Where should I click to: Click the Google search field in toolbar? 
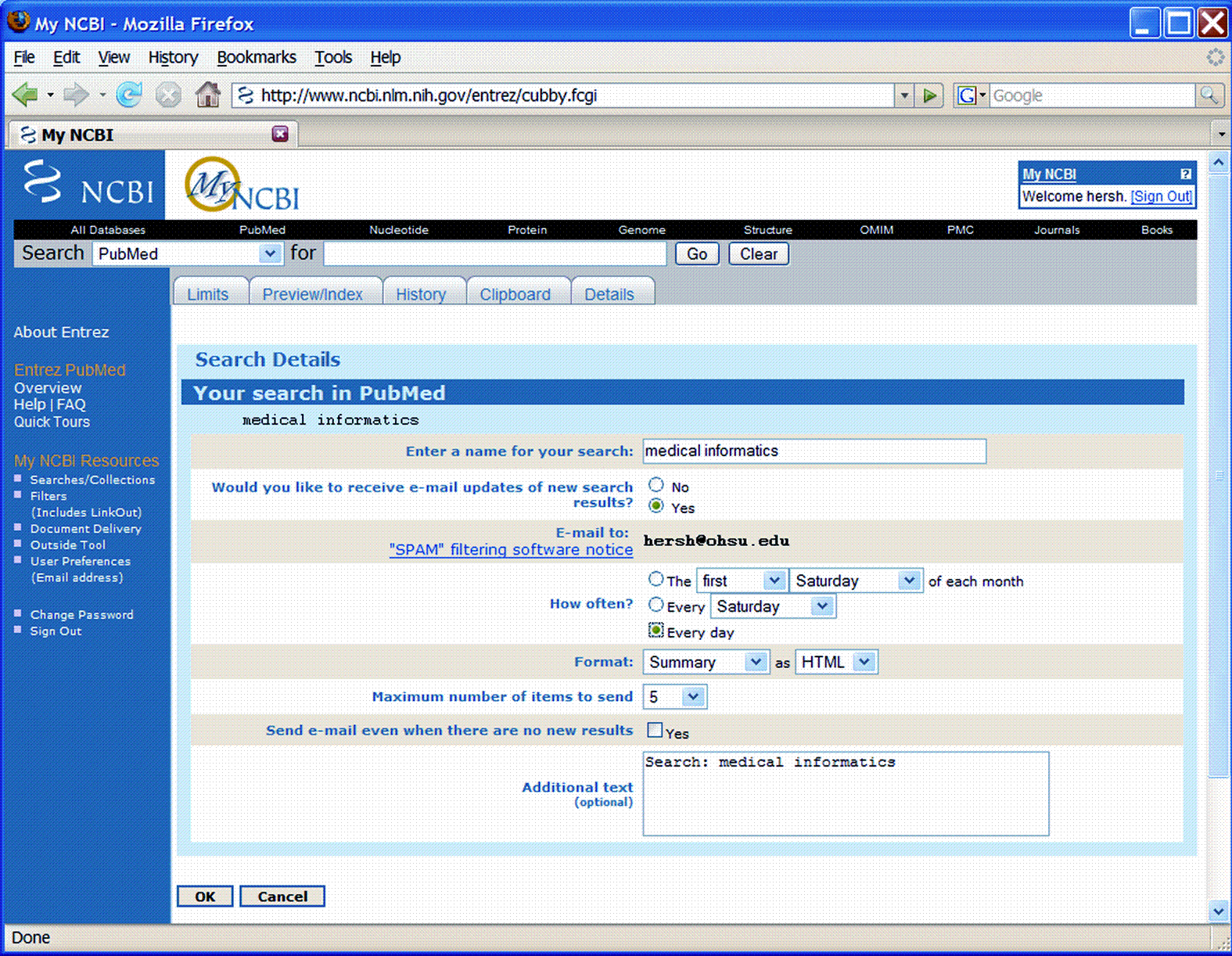coord(1092,95)
